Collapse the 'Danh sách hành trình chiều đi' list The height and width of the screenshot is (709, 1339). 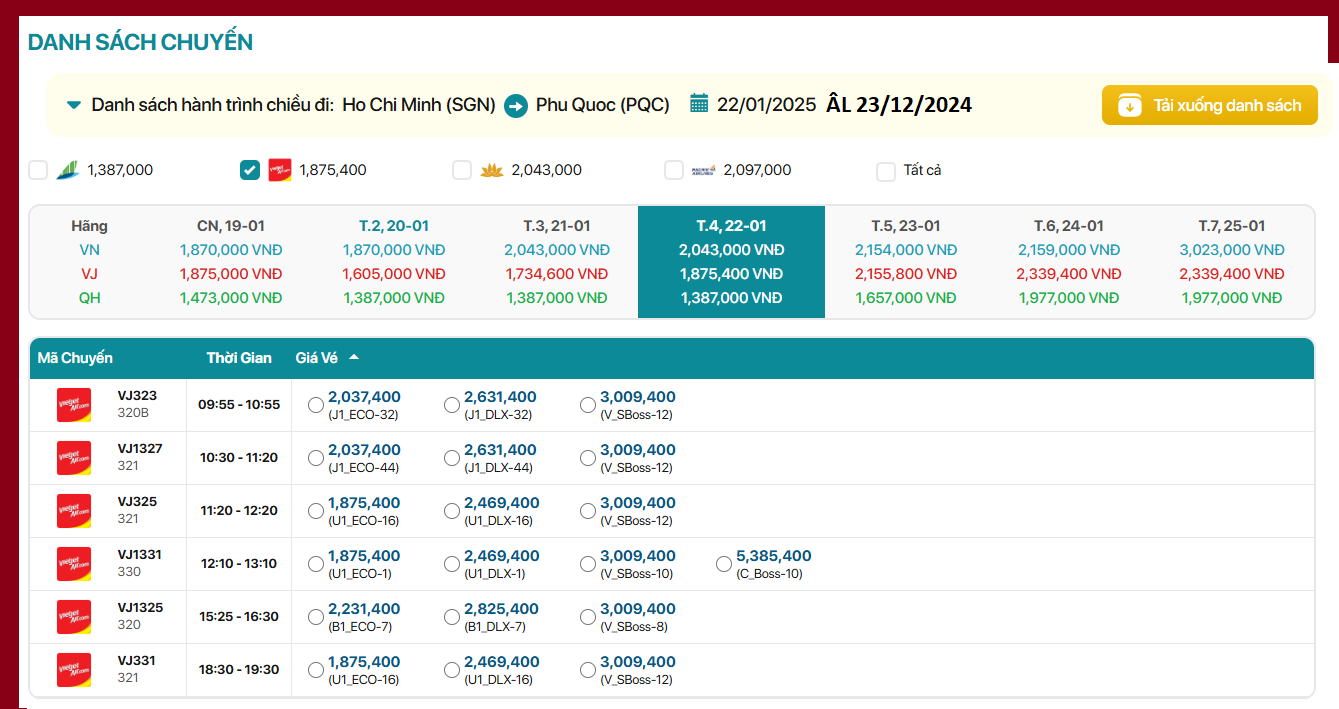tap(74, 105)
